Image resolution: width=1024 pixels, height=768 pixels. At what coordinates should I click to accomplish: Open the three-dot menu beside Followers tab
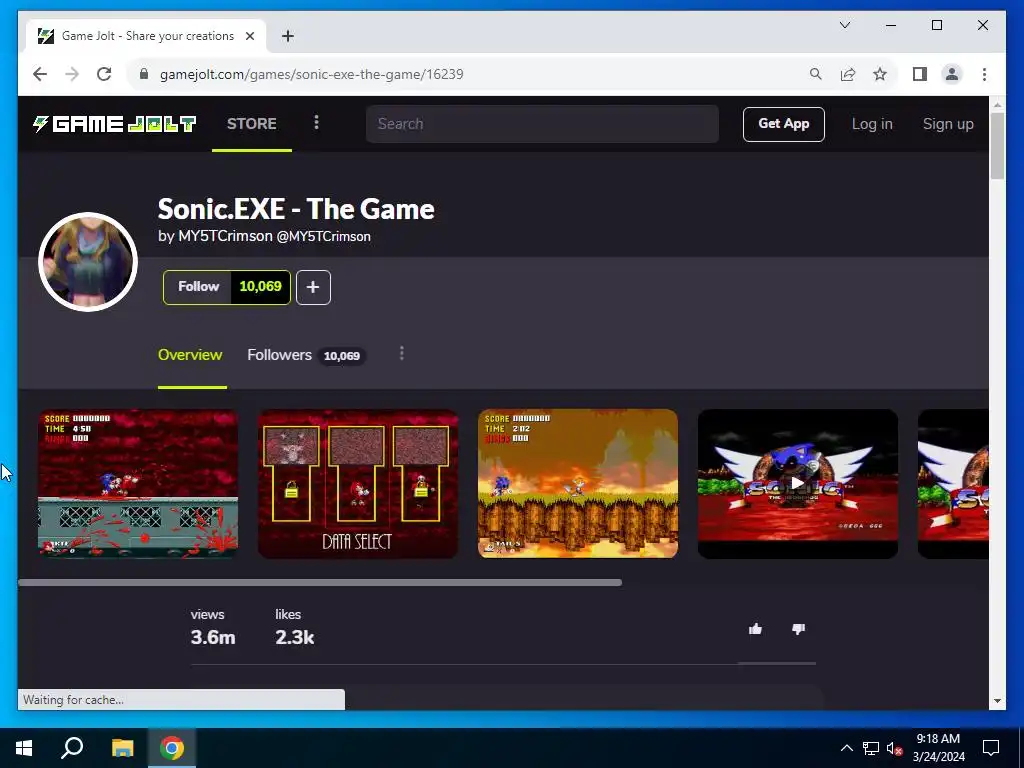[x=402, y=354]
